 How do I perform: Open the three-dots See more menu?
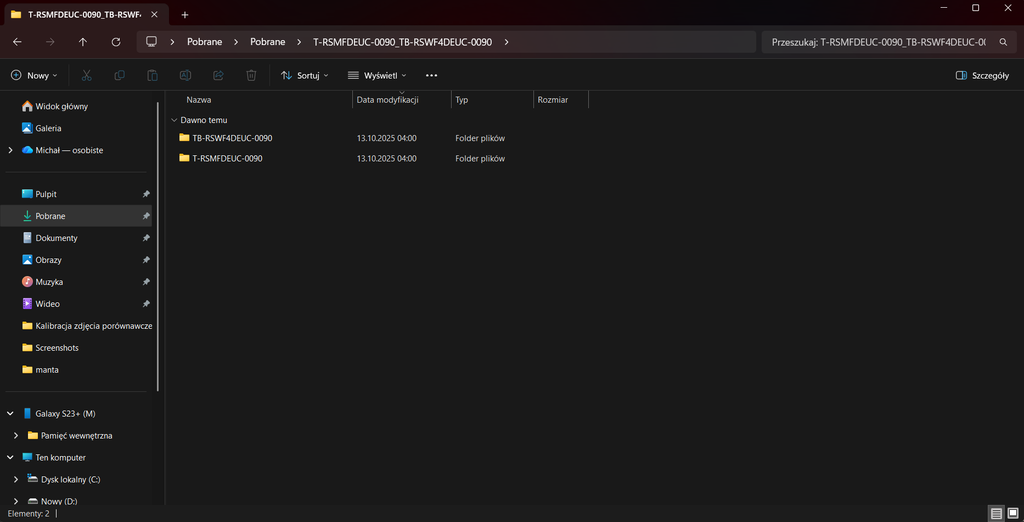pos(431,75)
